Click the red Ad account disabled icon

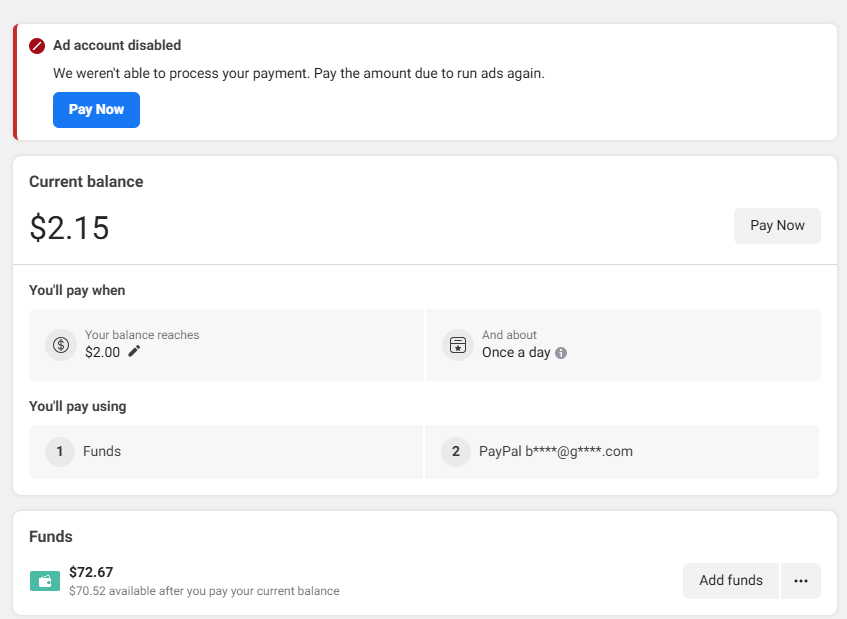click(x=37, y=46)
